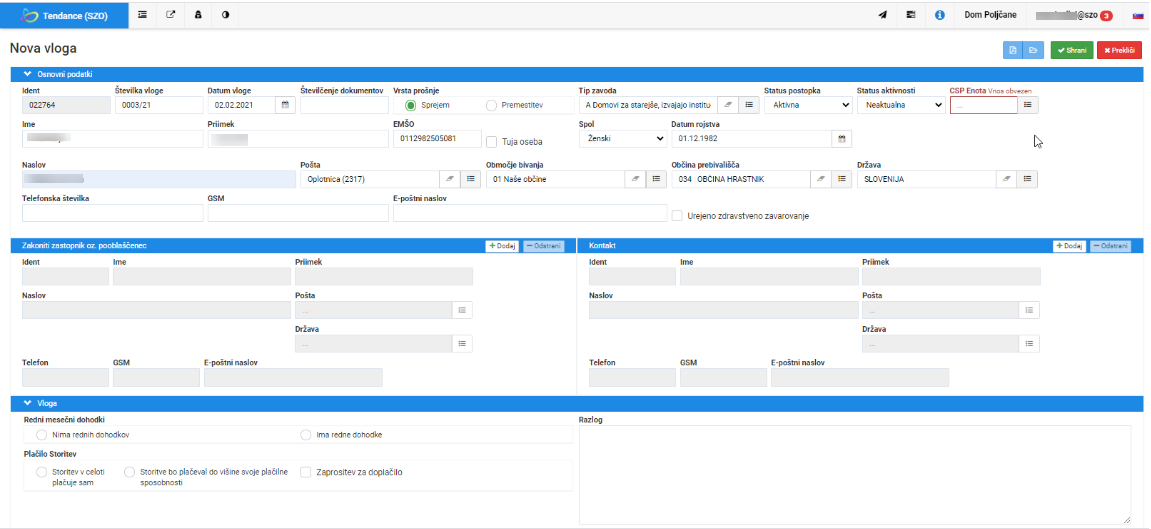1151x529 pixels.
Task: Click the light blue open folder button
Action: point(1033,50)
